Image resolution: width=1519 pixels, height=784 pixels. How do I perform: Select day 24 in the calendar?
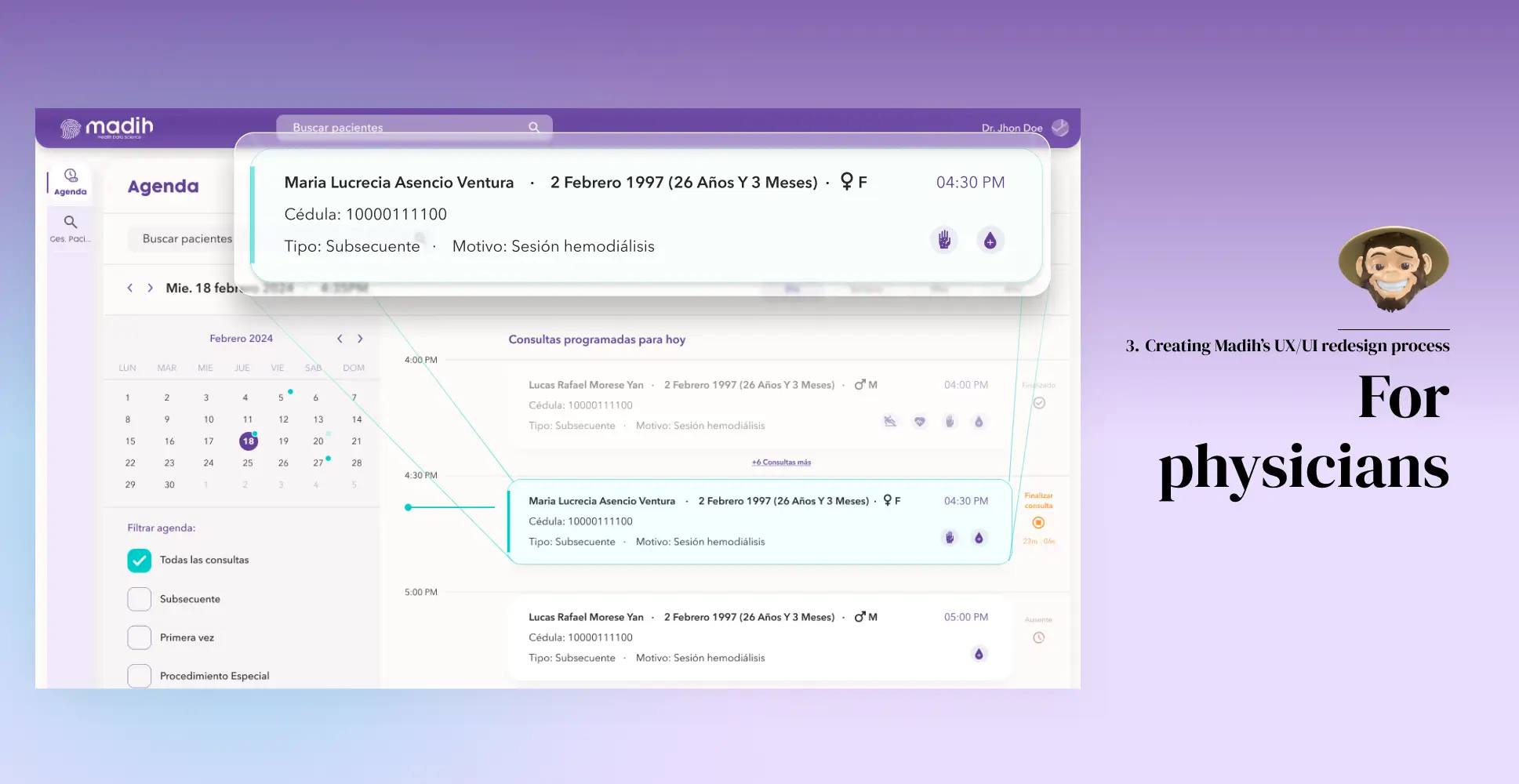coord(209,463)
